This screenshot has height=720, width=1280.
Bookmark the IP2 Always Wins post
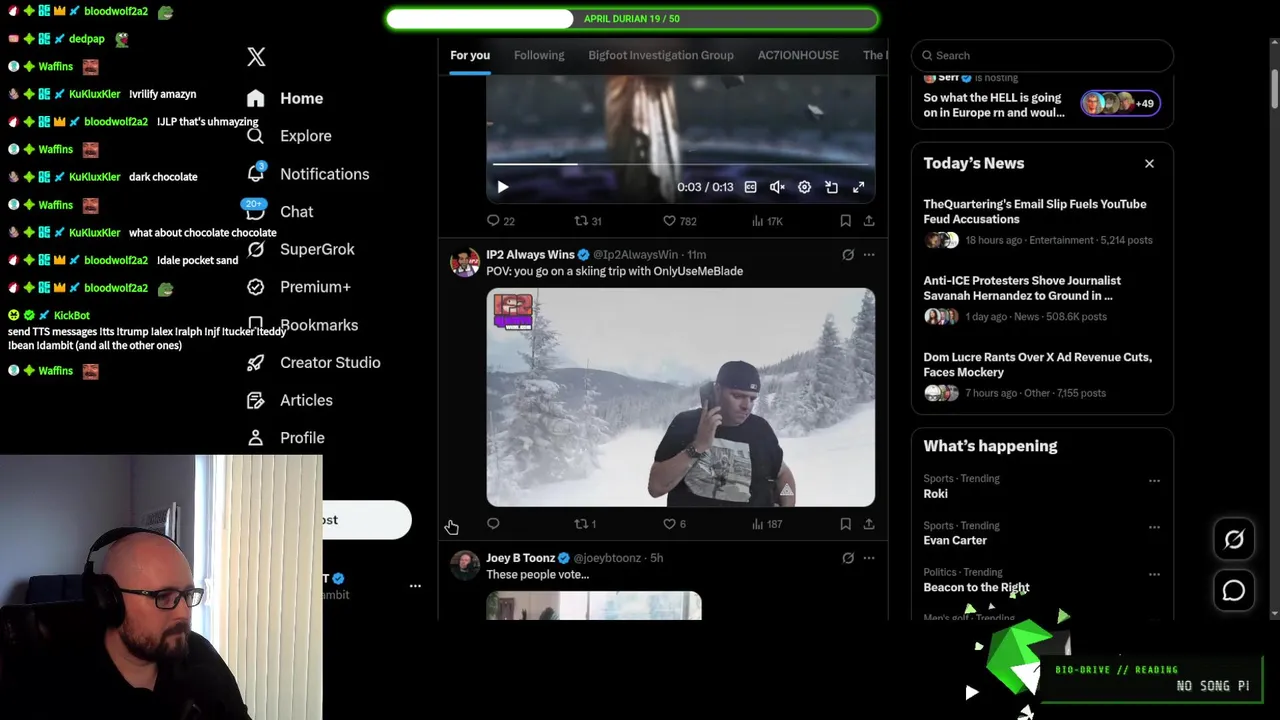845,524
